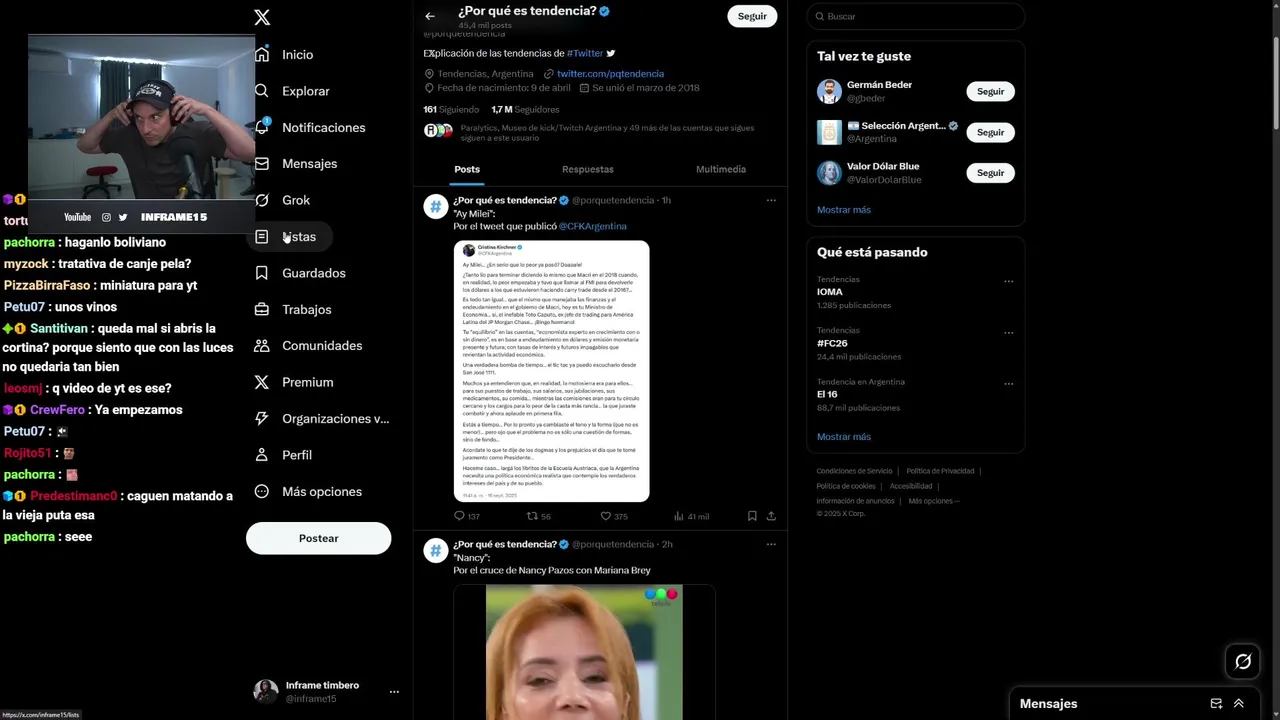
Task: Open Condiciones de Servicio footer link
Action: 854,471
